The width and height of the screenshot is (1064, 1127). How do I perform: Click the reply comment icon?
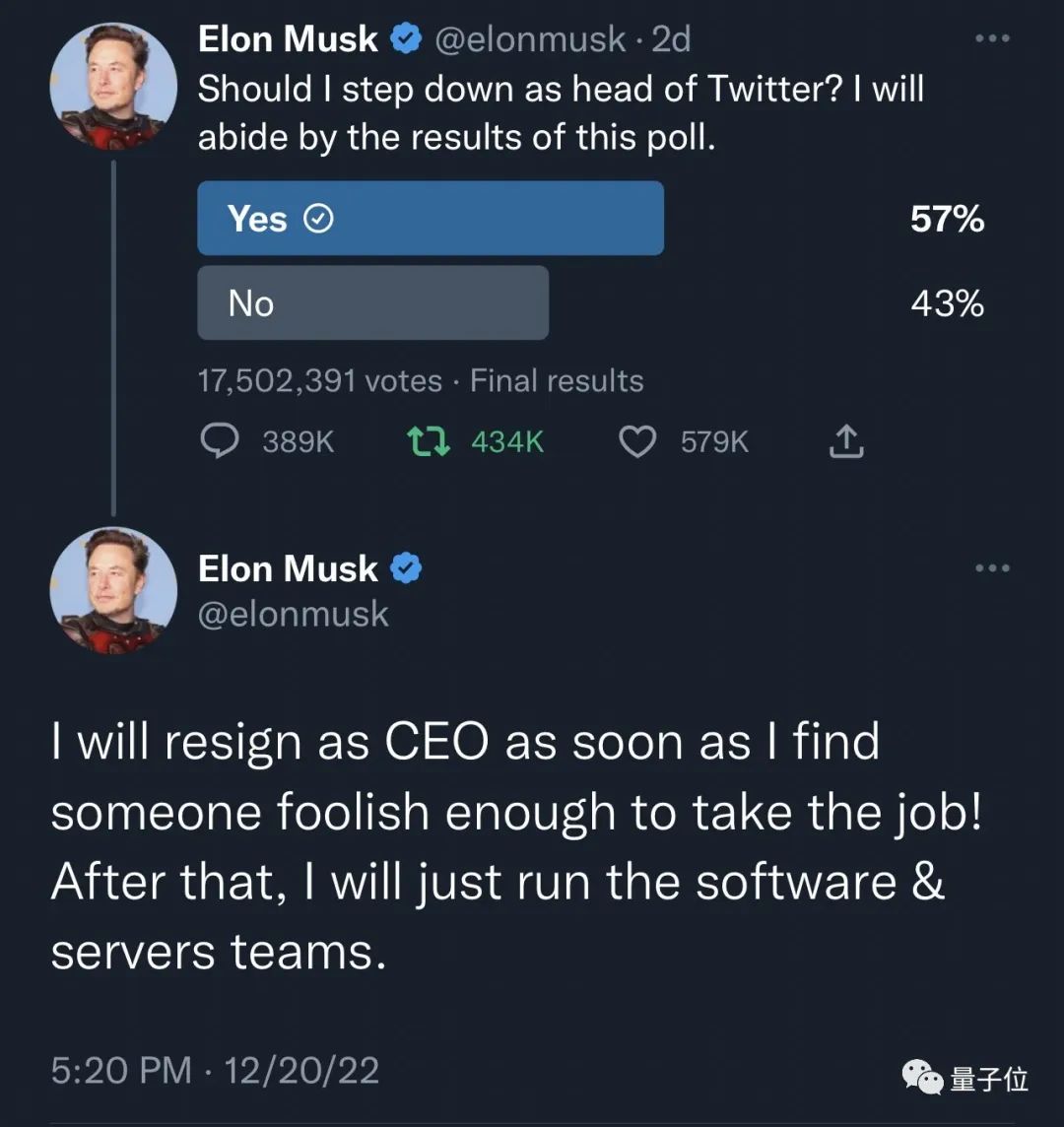coord(220,441)
